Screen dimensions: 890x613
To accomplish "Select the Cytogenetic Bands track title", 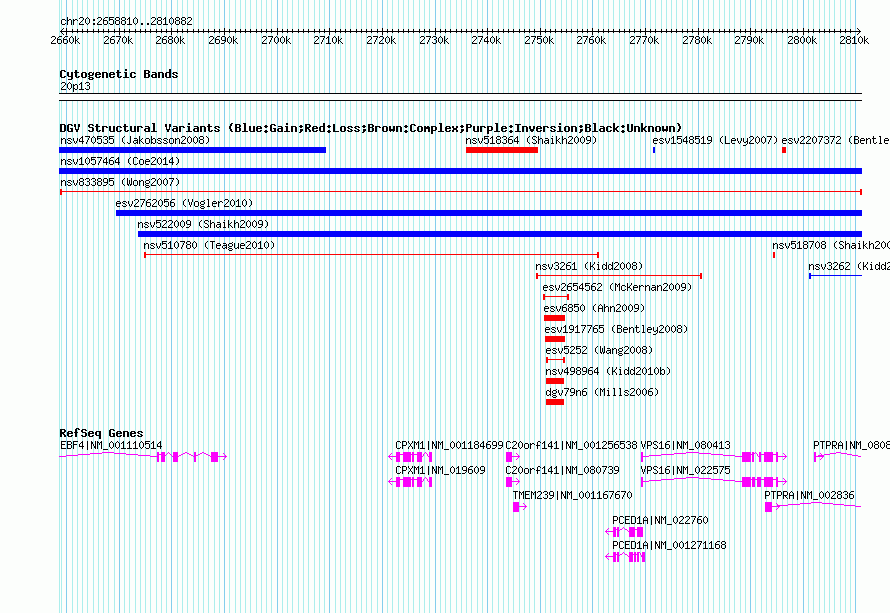I will pyautogui.click(x=119, y=74).
